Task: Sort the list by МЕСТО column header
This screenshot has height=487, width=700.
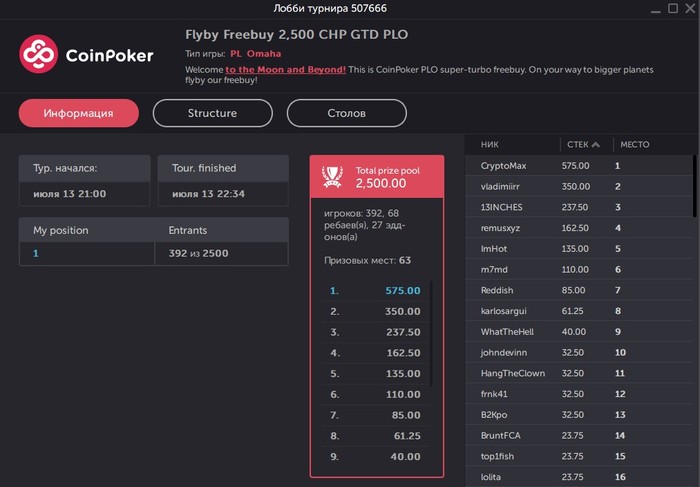Action: 635,145
